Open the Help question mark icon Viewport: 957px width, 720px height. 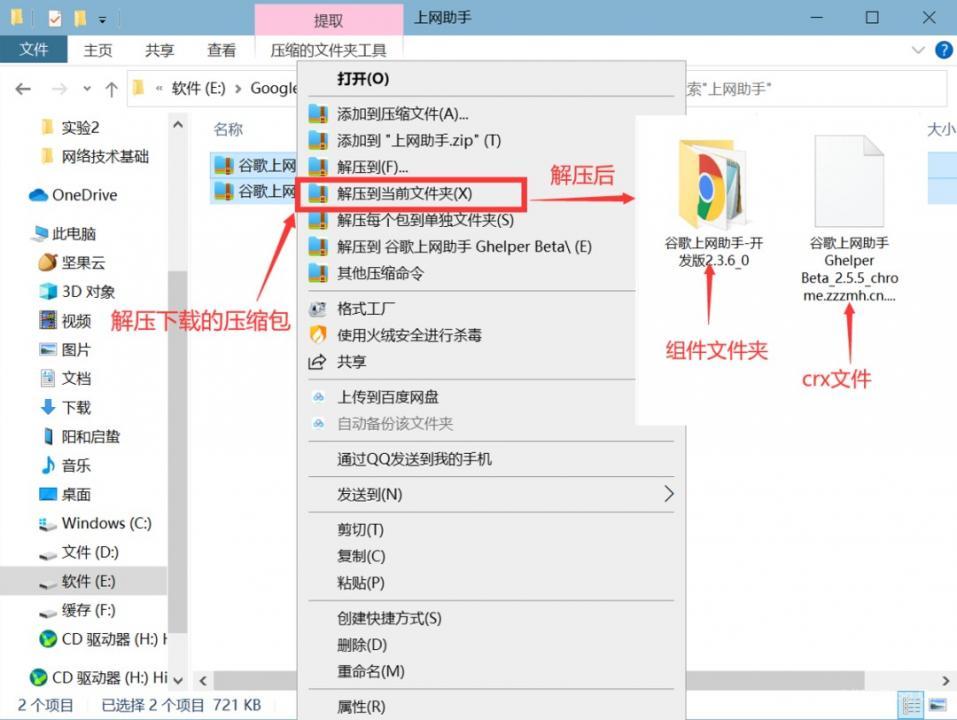click(944, 50)
